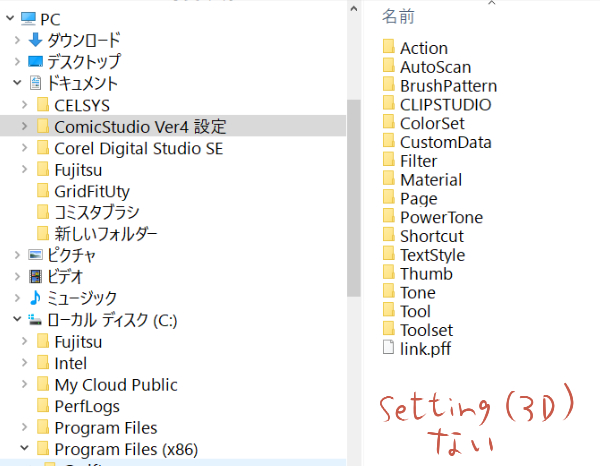Expand the ComicStudio Ver4 設定 tree node
The image size is (600, 466).
coord(24,127)
